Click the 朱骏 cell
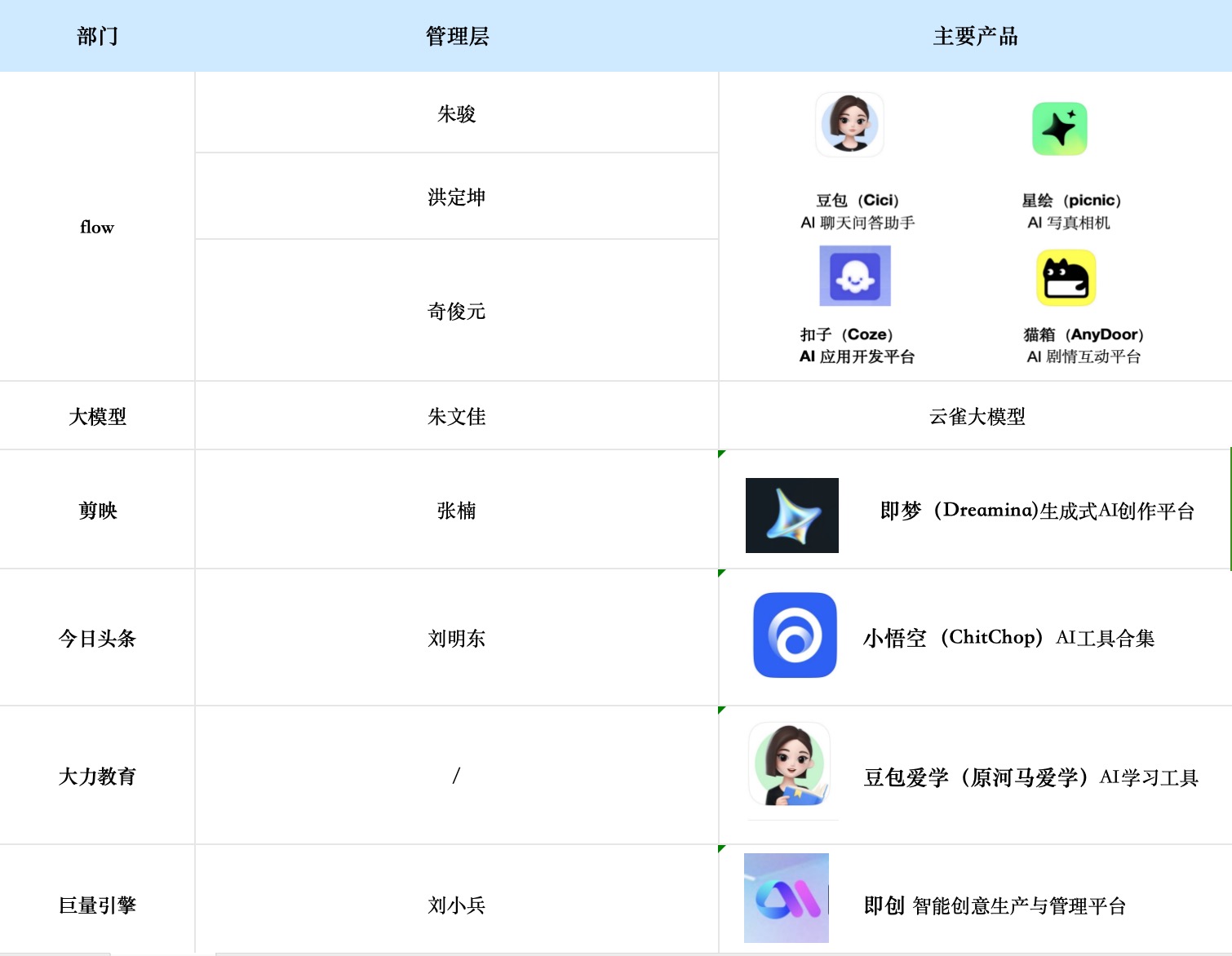1232x956 pixels. (457, 113)
